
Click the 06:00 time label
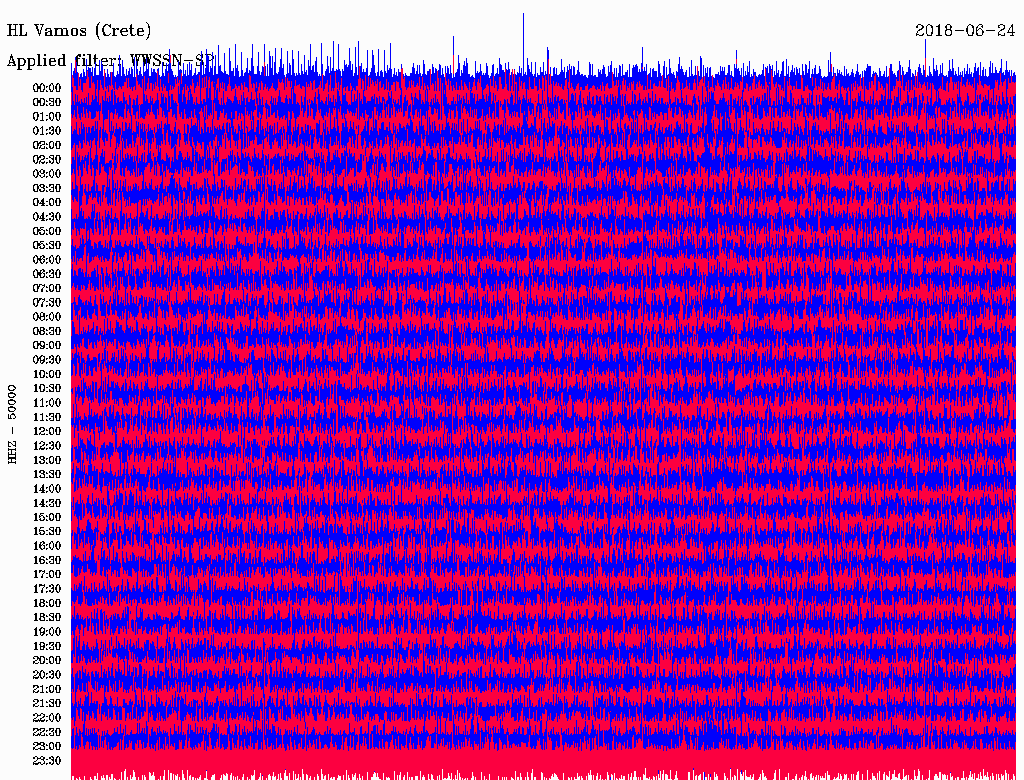[47, 260]
